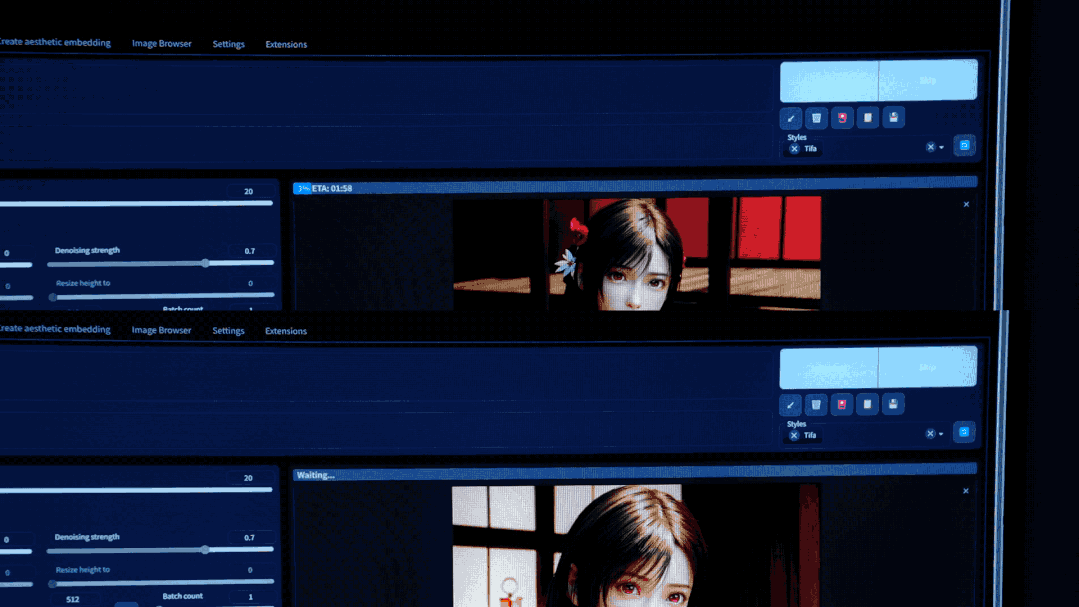Viewport: 1079px width, 607px height.
Task: Adjust the slider below value 20, upper panel
Action: pos(136,204)
